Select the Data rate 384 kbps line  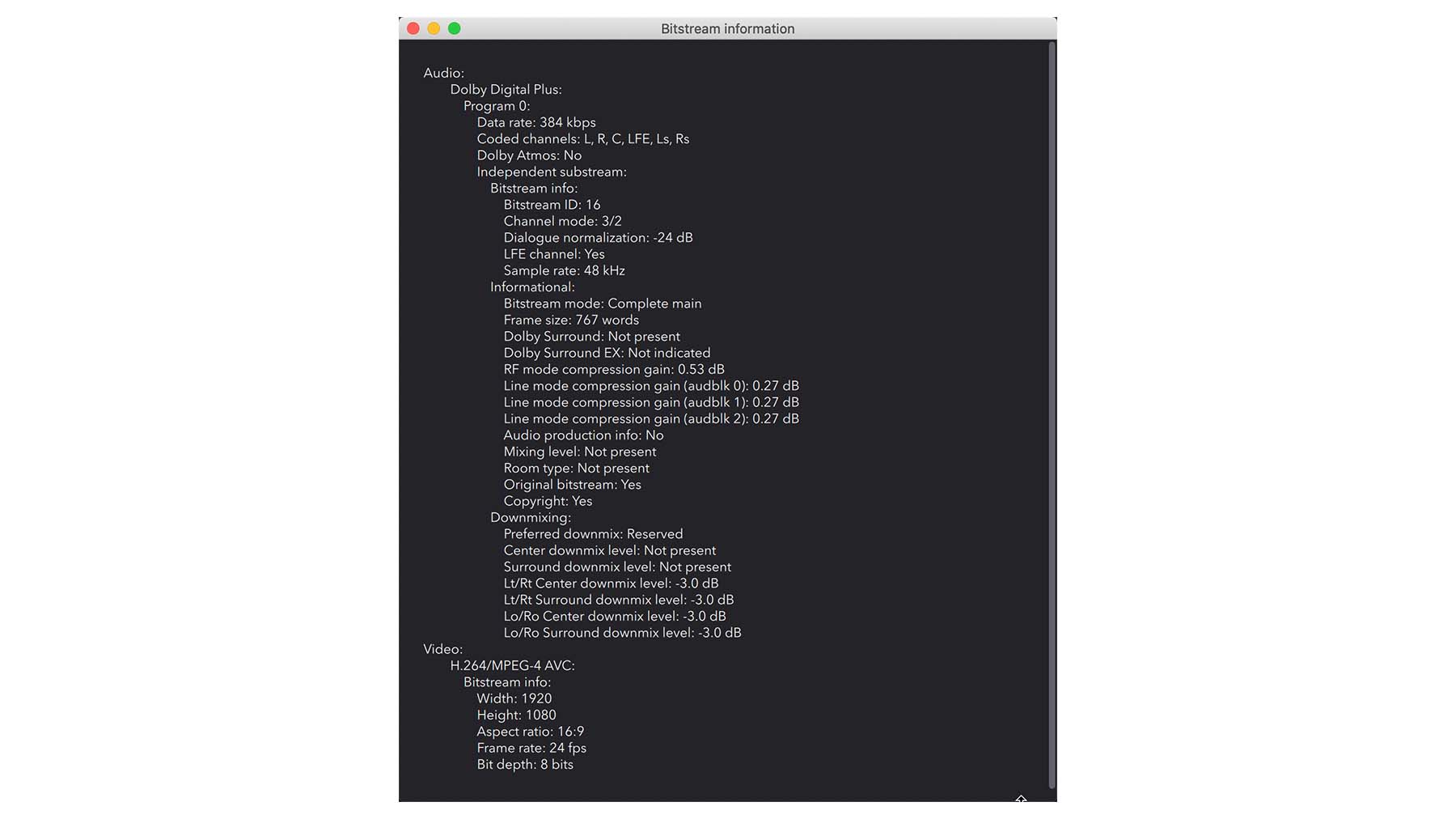[536, 122]
